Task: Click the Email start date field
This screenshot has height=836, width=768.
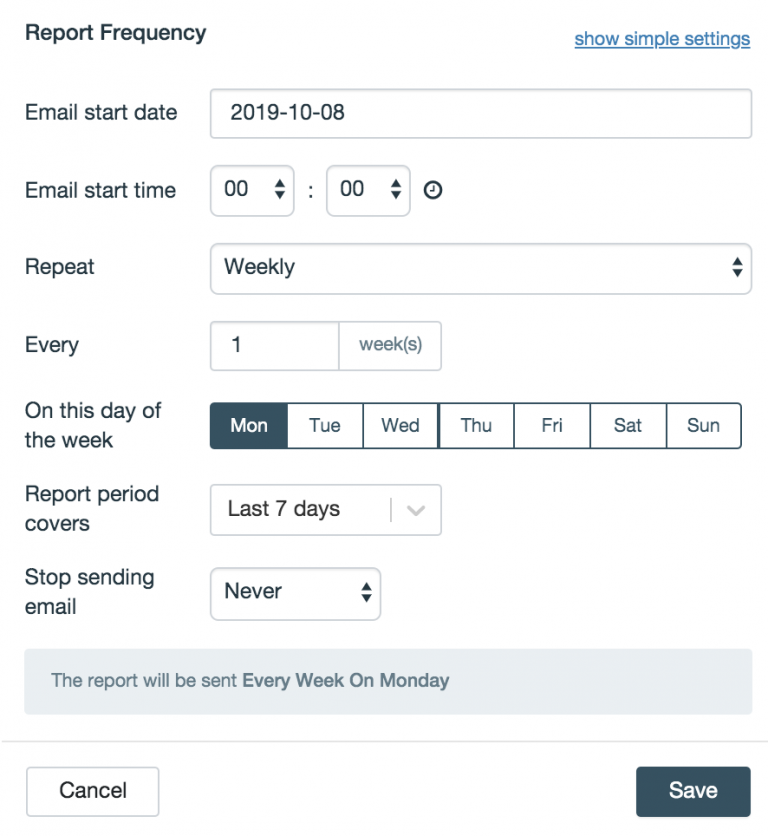Action: coord(480,113)
